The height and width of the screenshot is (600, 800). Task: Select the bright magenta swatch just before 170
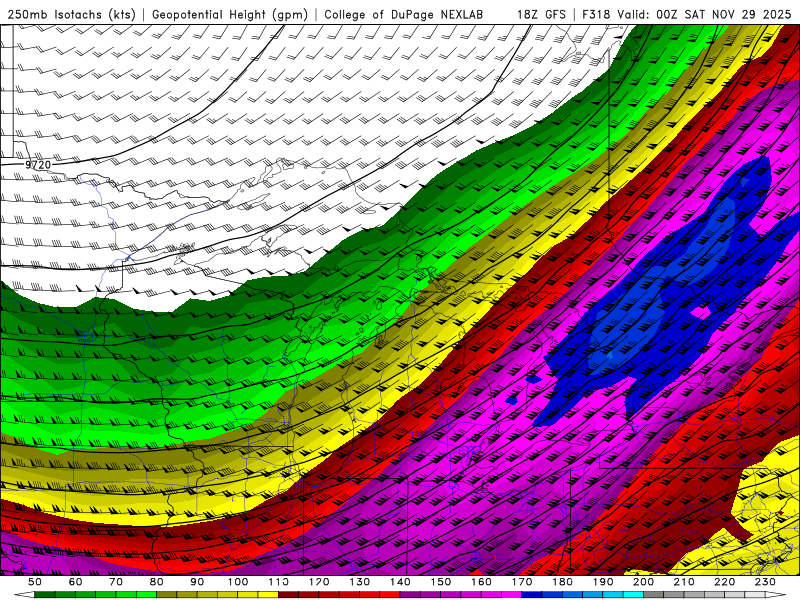pos(511,595)
